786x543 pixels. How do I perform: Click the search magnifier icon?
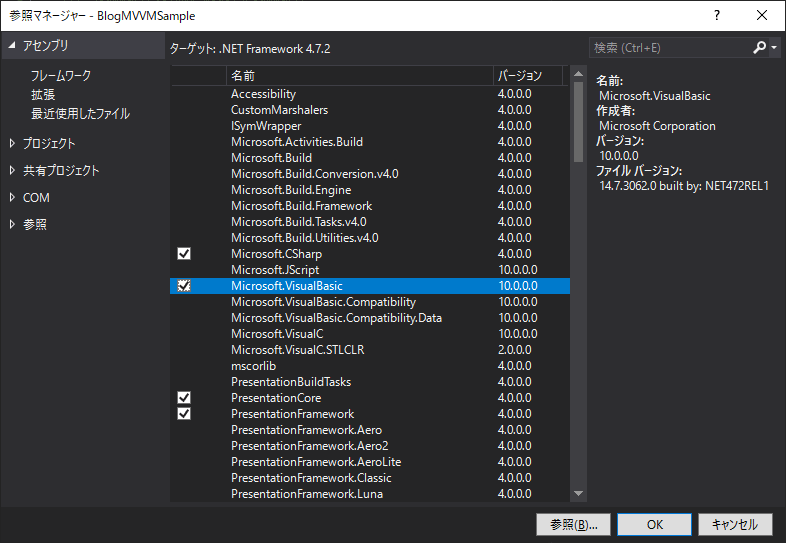(x=759, y=48)
